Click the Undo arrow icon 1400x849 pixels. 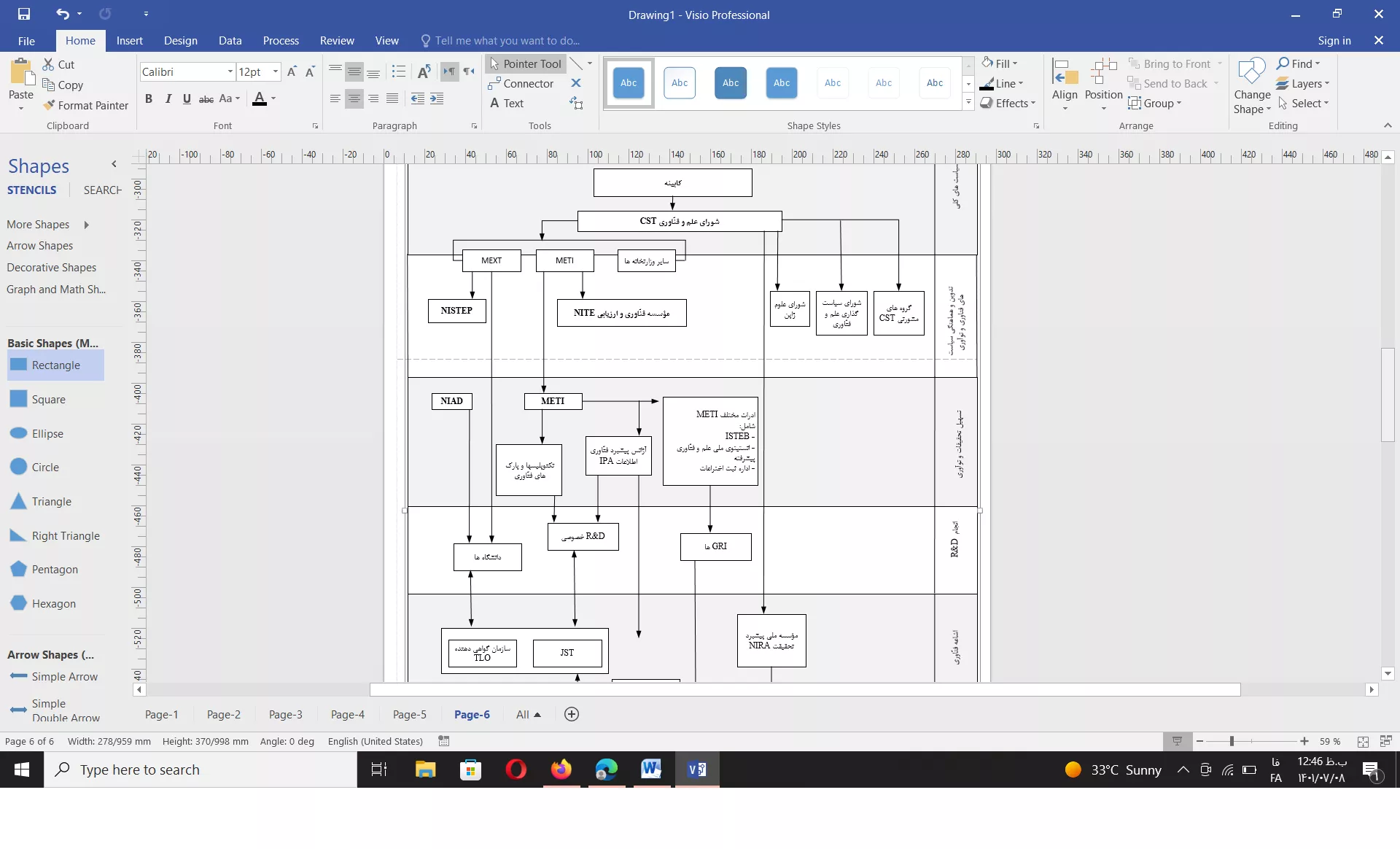[63, 14]
